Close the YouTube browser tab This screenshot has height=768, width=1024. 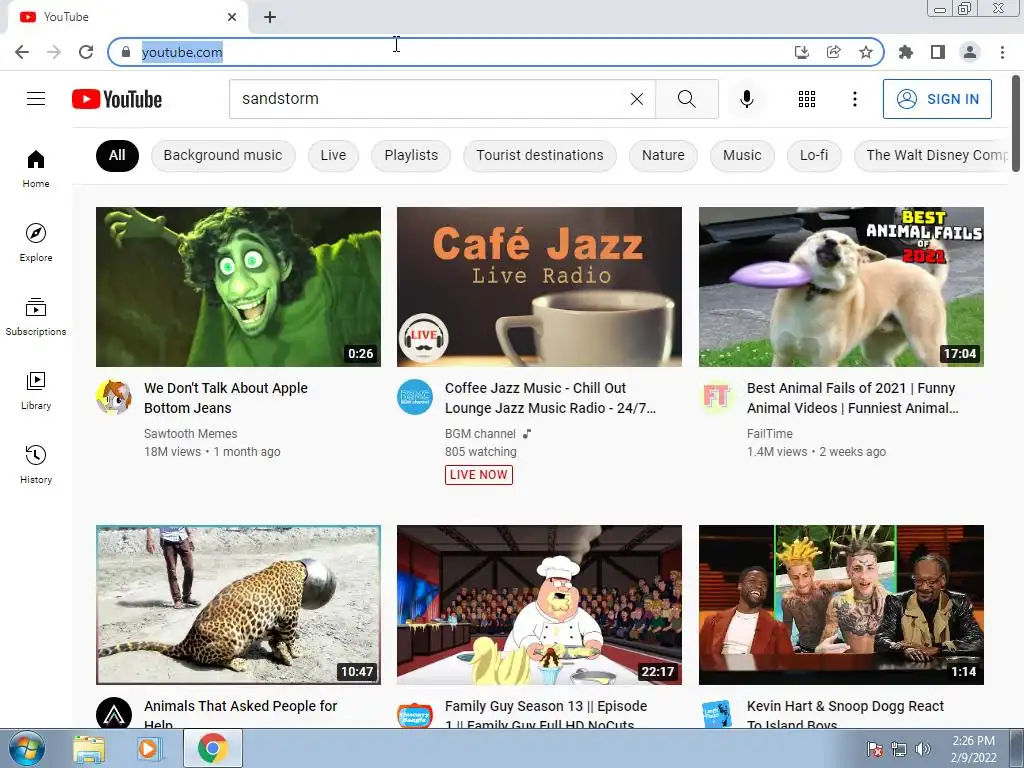click(x=232, y=17)
